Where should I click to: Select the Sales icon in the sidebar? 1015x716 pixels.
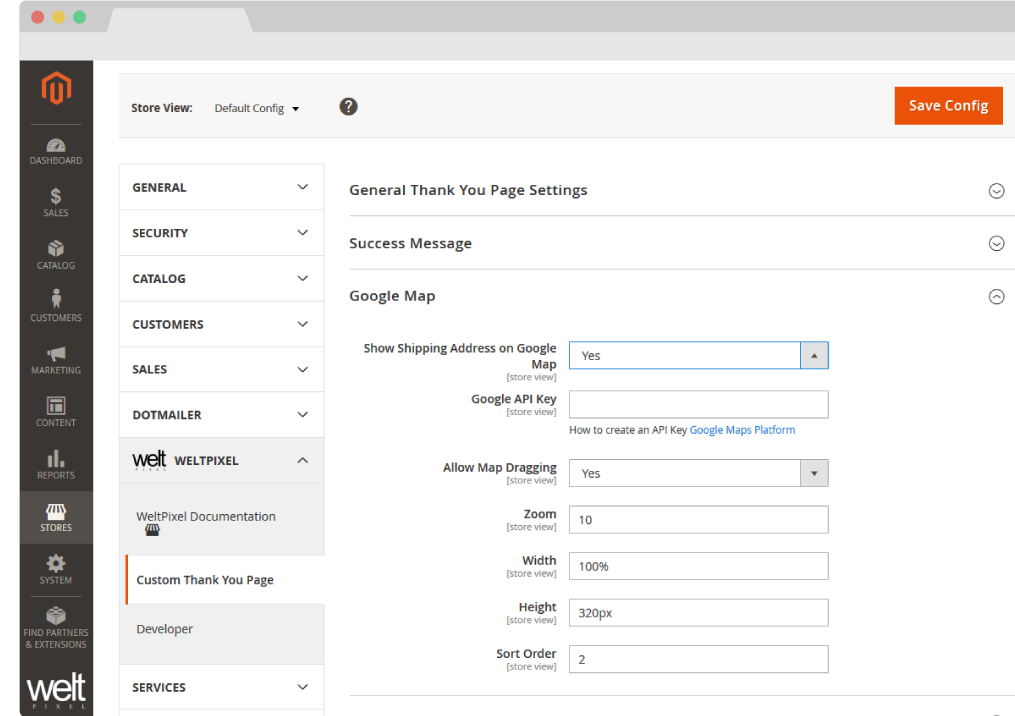coord(56,198)
